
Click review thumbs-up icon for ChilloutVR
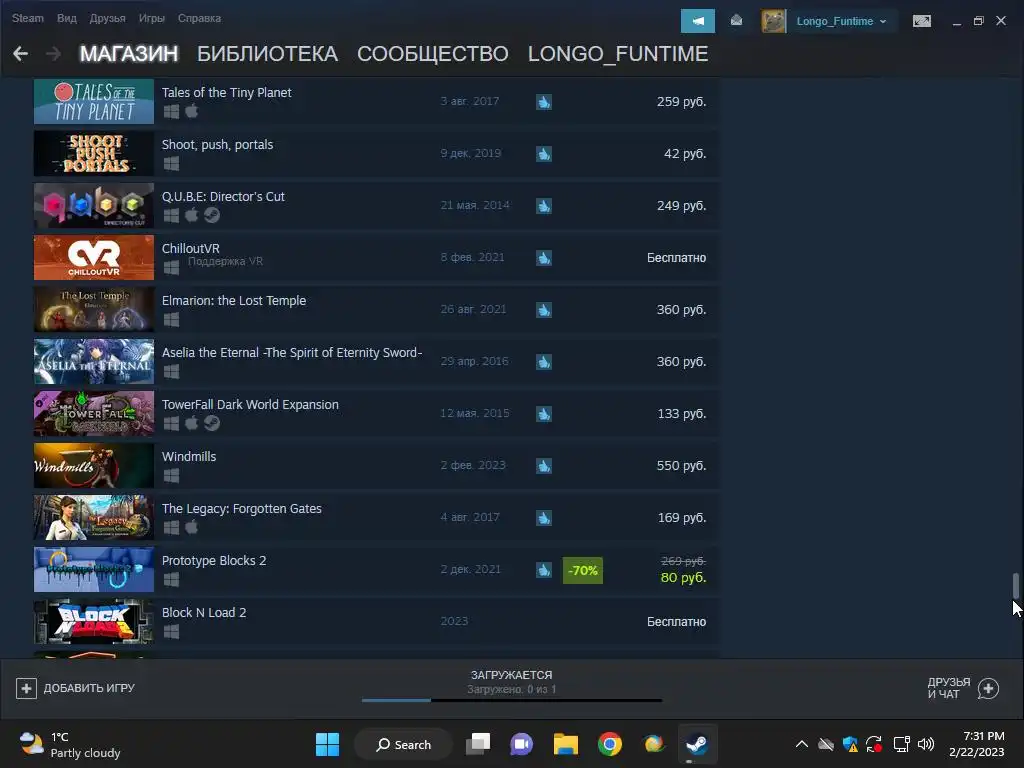tap(543, 258)
